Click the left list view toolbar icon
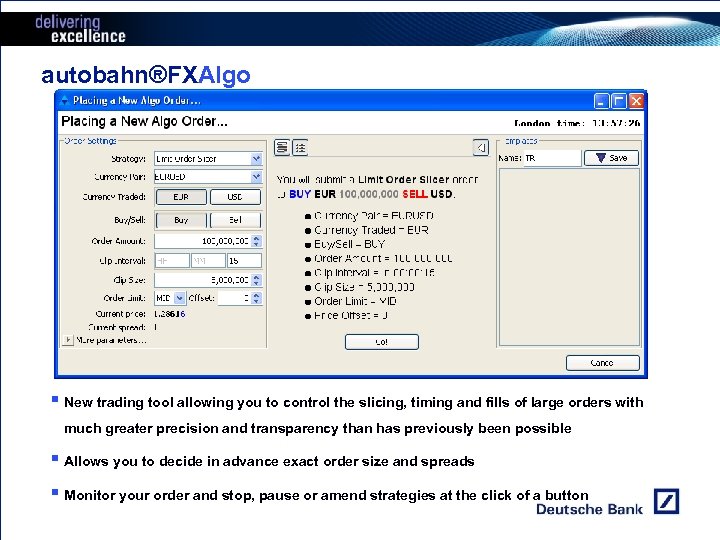720x540 pixels. point(282,147)
